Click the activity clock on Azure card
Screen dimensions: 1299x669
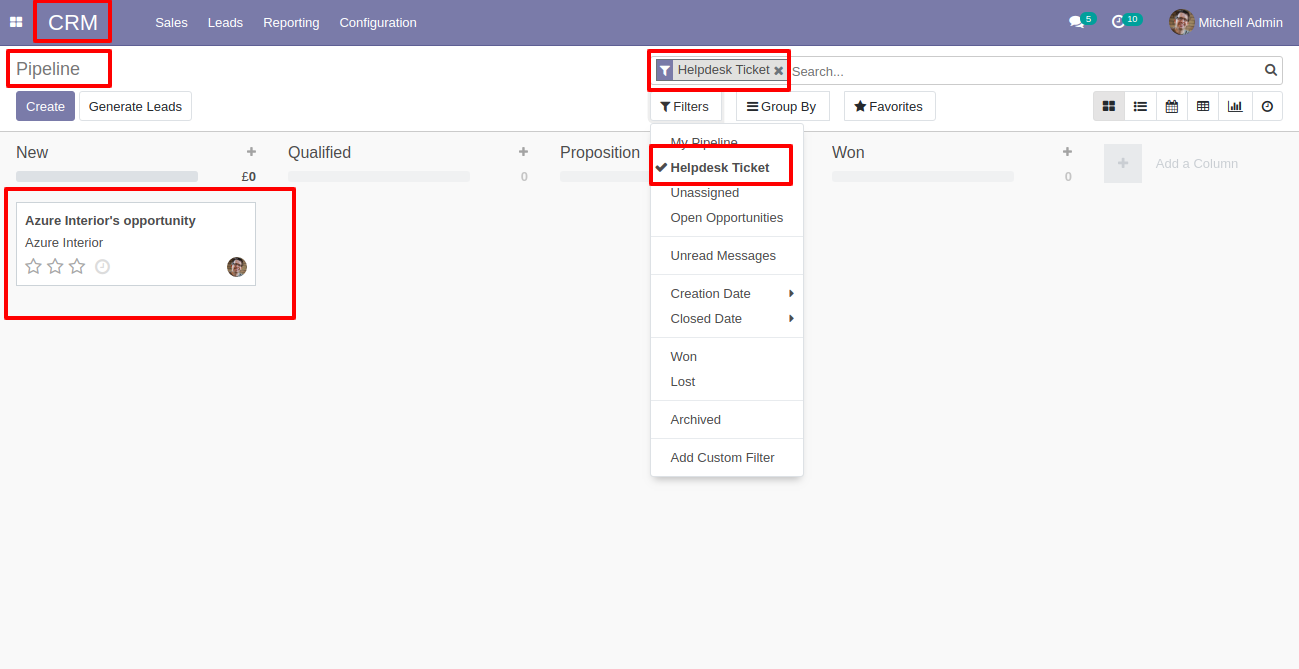(x=102, y=267)
